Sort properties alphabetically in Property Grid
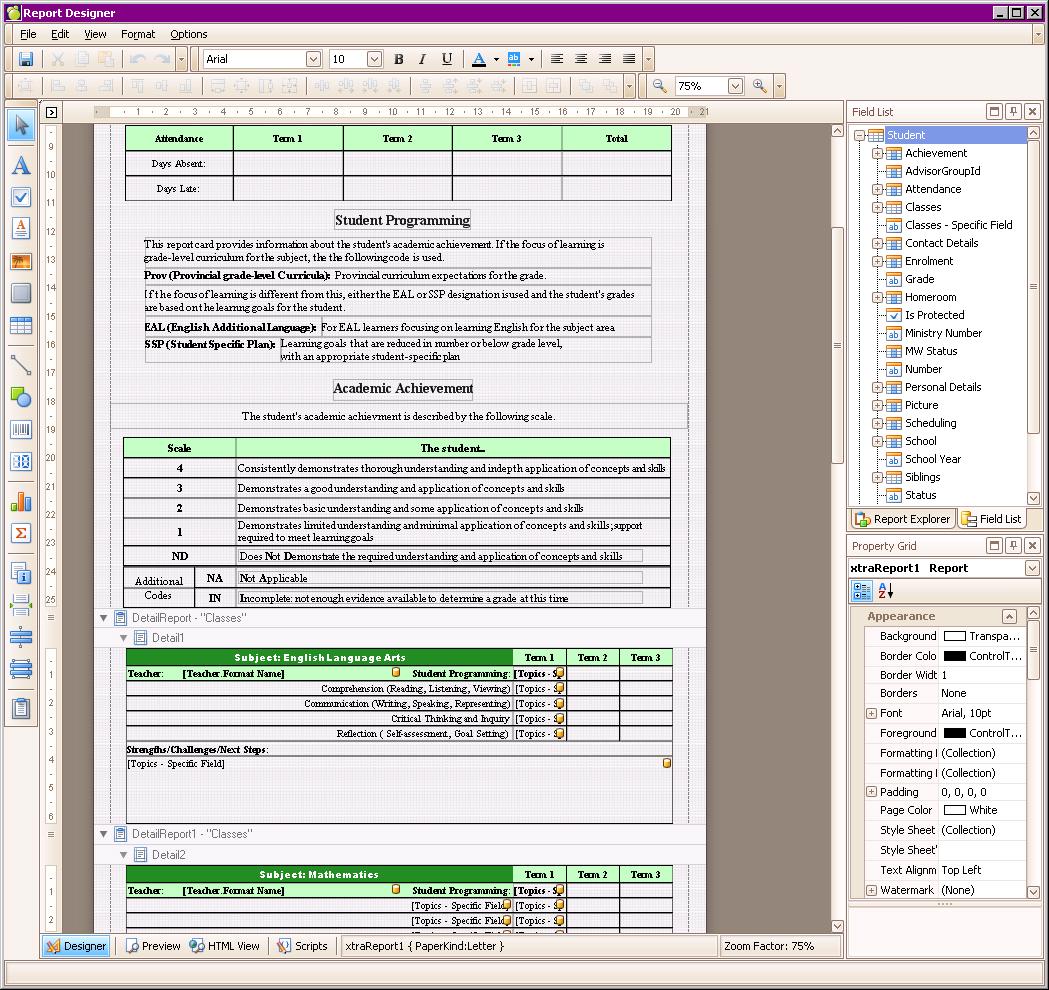Image resolution: width=1049 pixels, height=990 pixels. pos(885,592)
